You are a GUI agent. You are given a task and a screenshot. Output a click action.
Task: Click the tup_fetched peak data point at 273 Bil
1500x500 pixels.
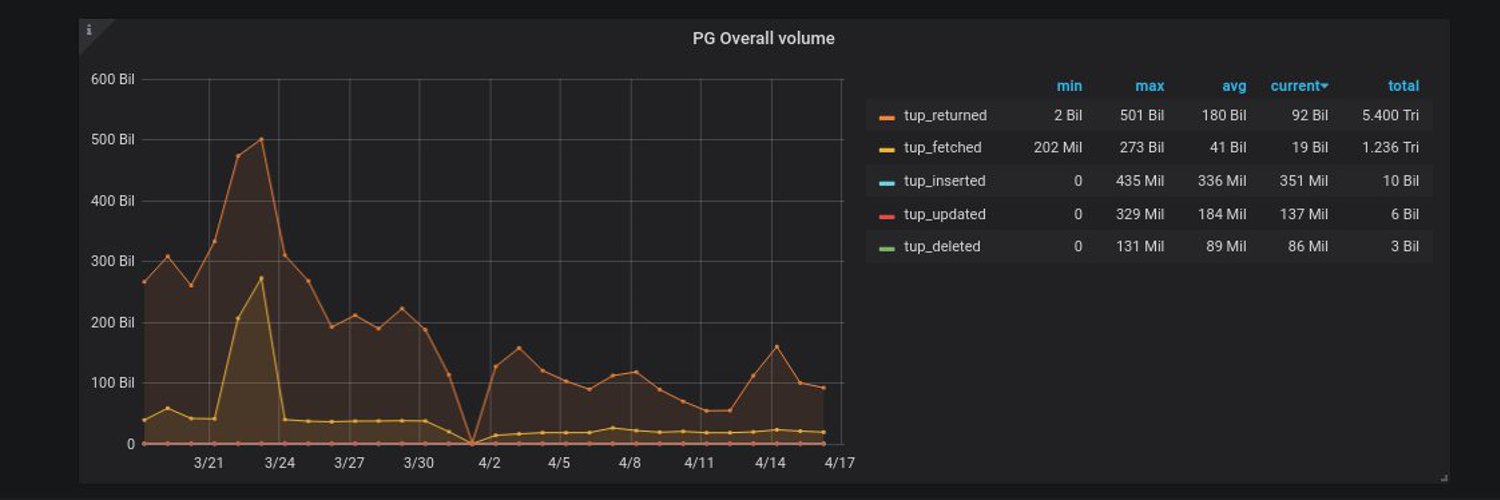click(x=261, y=278)
